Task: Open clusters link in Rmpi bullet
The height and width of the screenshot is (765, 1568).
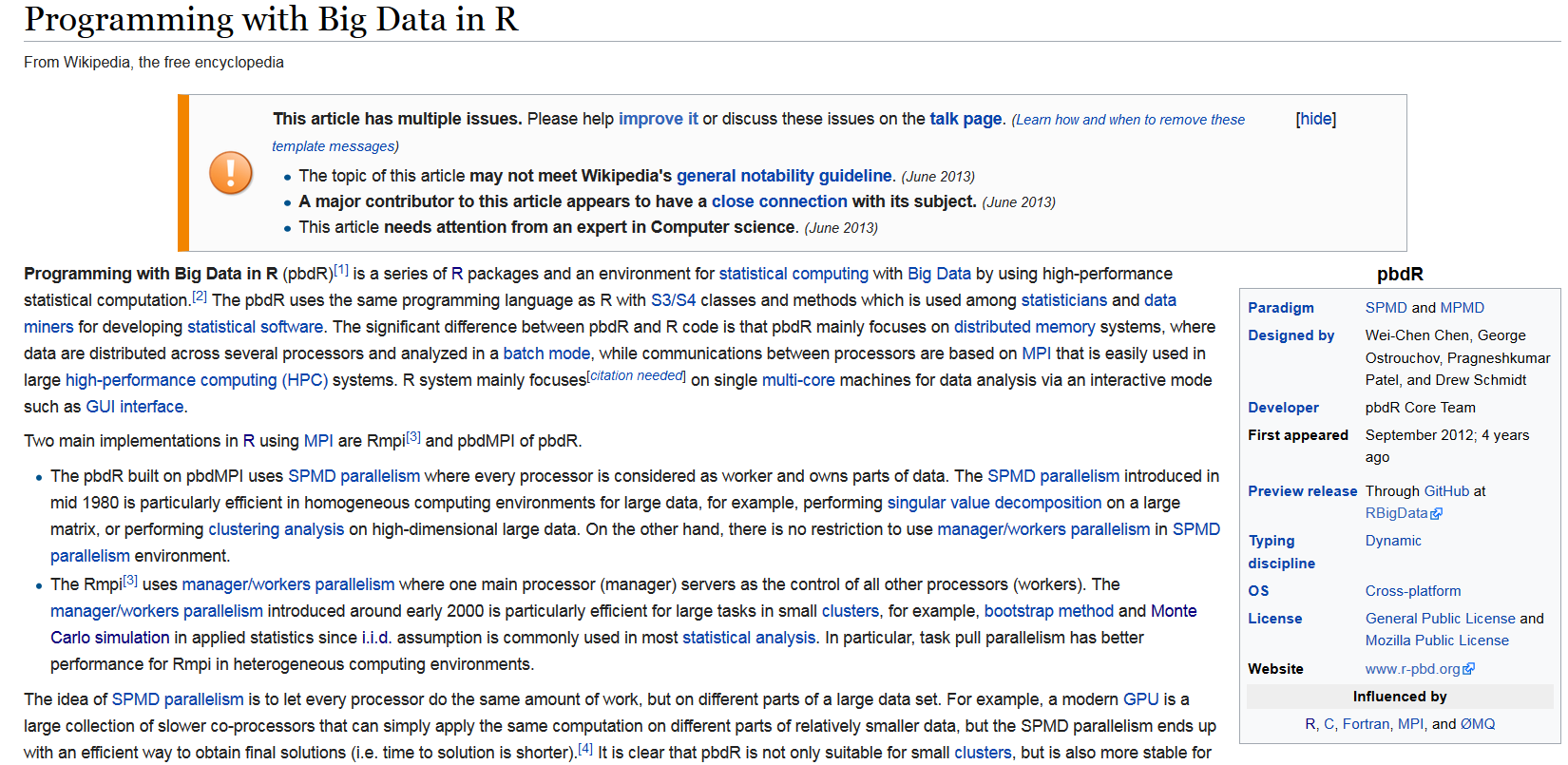Action: pos(851,611)
